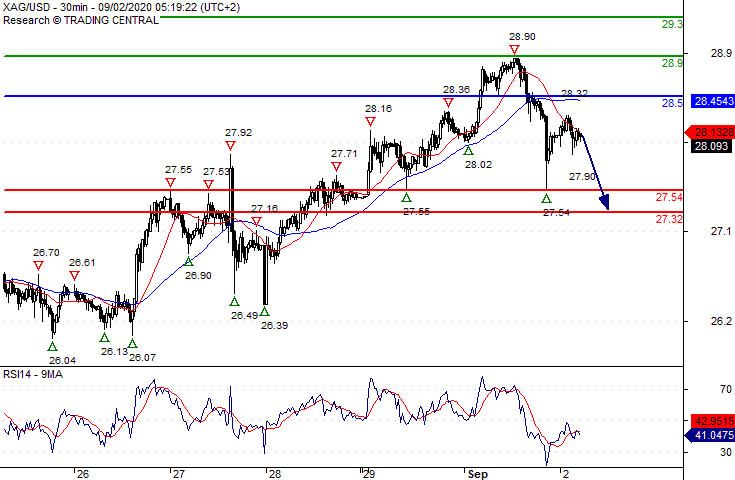Click the Research TRADING CENTRAL credit text
The height and width of the screenshot is (480, 735).
tap(81, 20)
